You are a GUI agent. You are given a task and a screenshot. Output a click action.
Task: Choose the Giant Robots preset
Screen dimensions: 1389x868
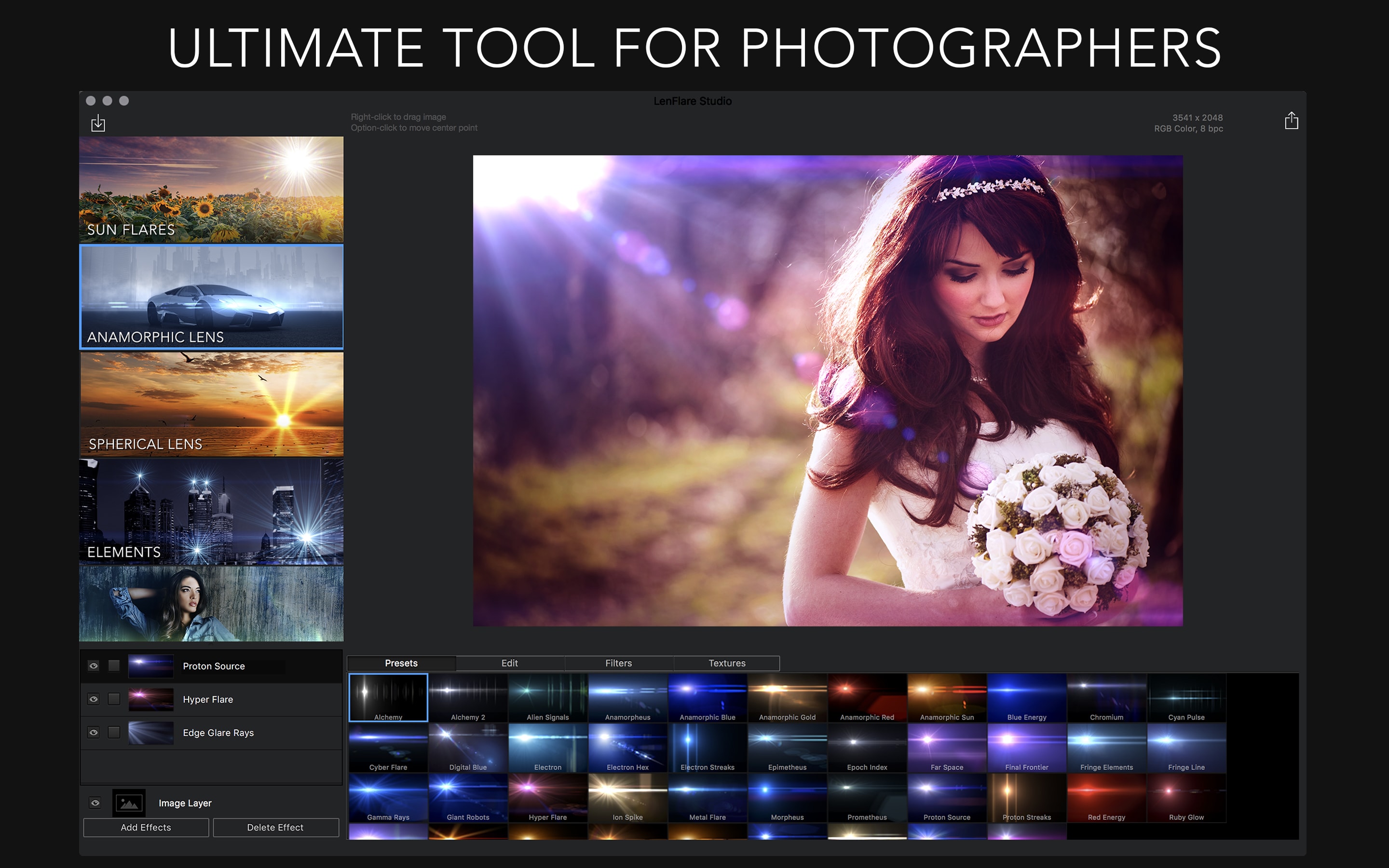[x=468, y=798]
